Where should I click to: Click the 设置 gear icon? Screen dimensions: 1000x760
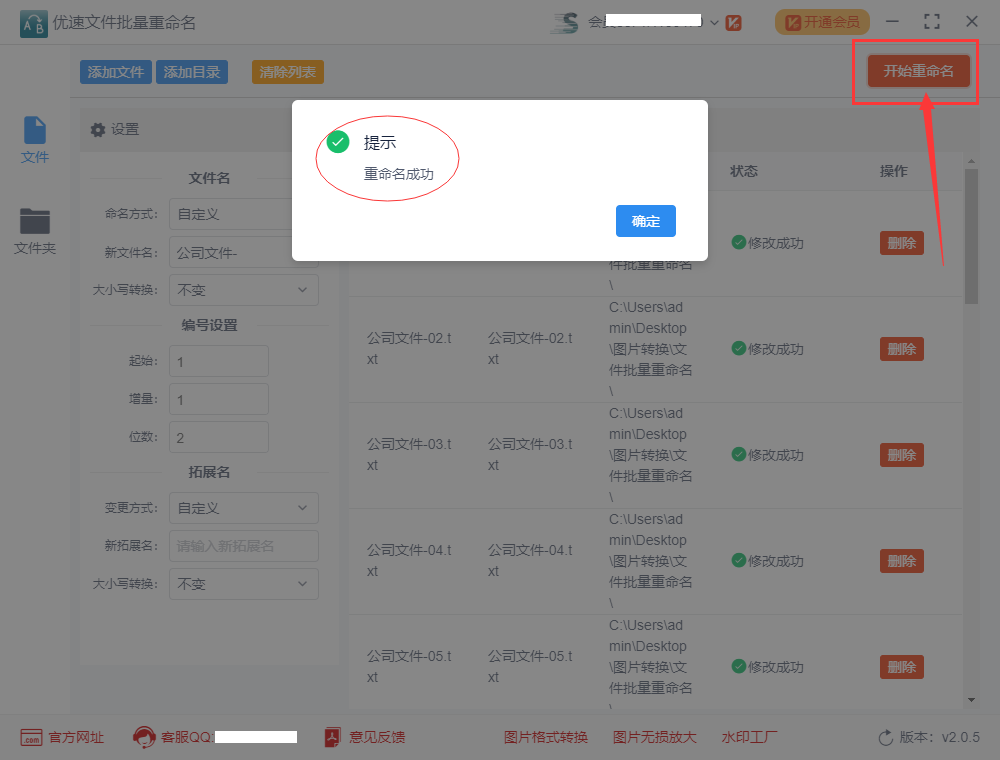tap(97, 129)
